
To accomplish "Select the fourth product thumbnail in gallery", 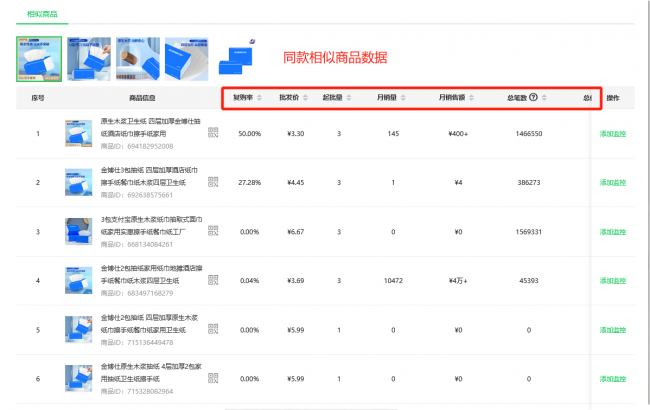I will click(186, 59).
